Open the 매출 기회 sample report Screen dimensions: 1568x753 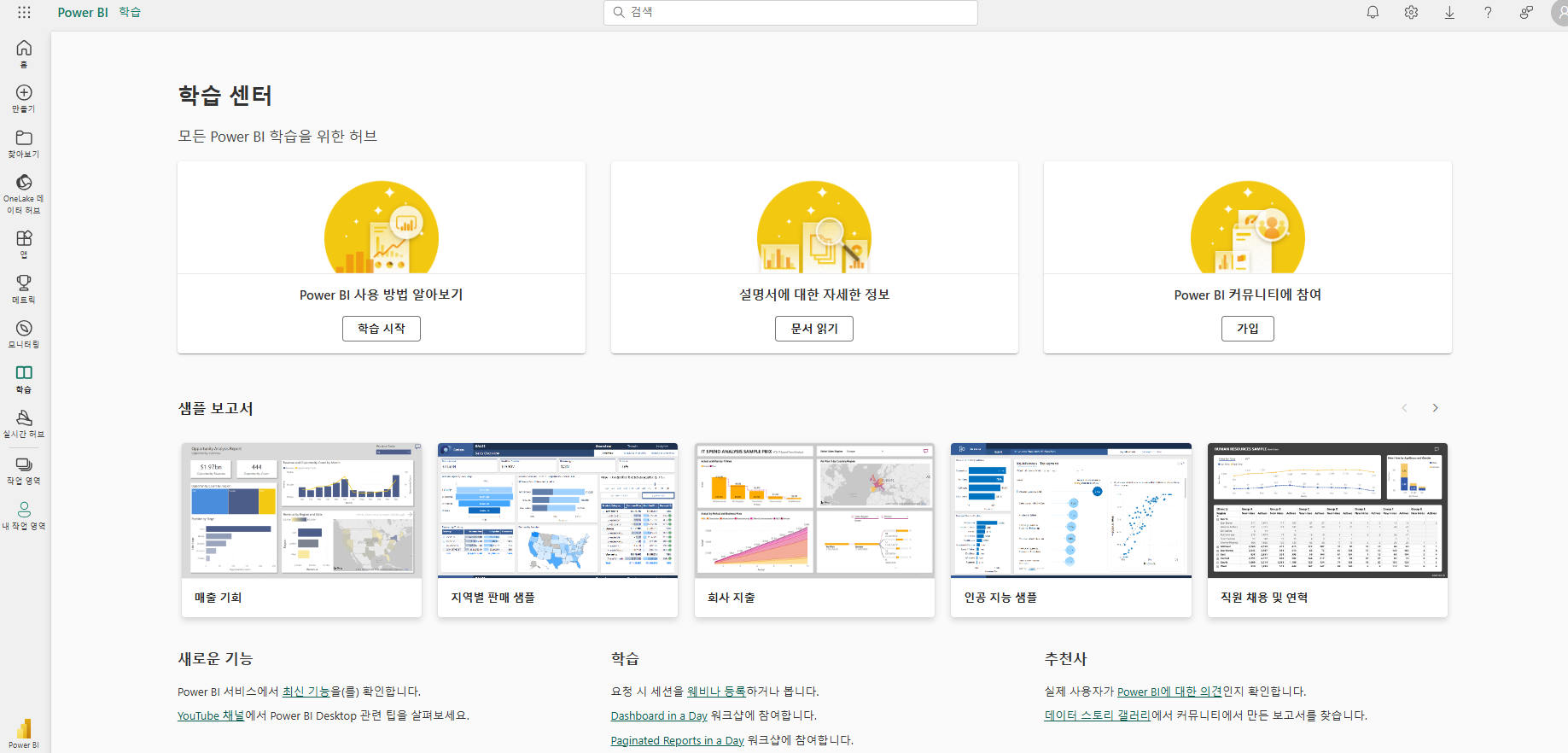click(302, 529)
